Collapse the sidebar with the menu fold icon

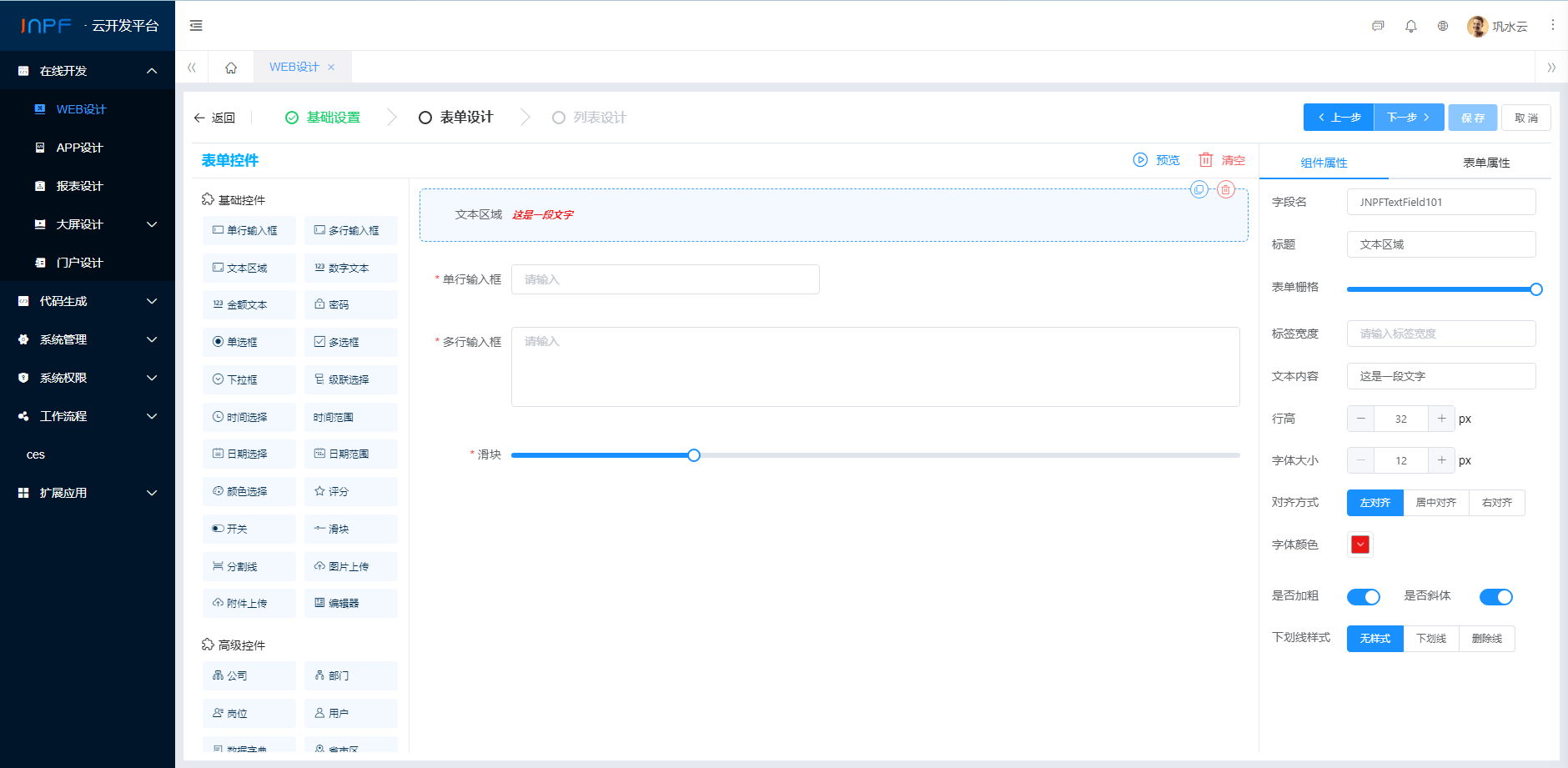(x=196, y=26)
